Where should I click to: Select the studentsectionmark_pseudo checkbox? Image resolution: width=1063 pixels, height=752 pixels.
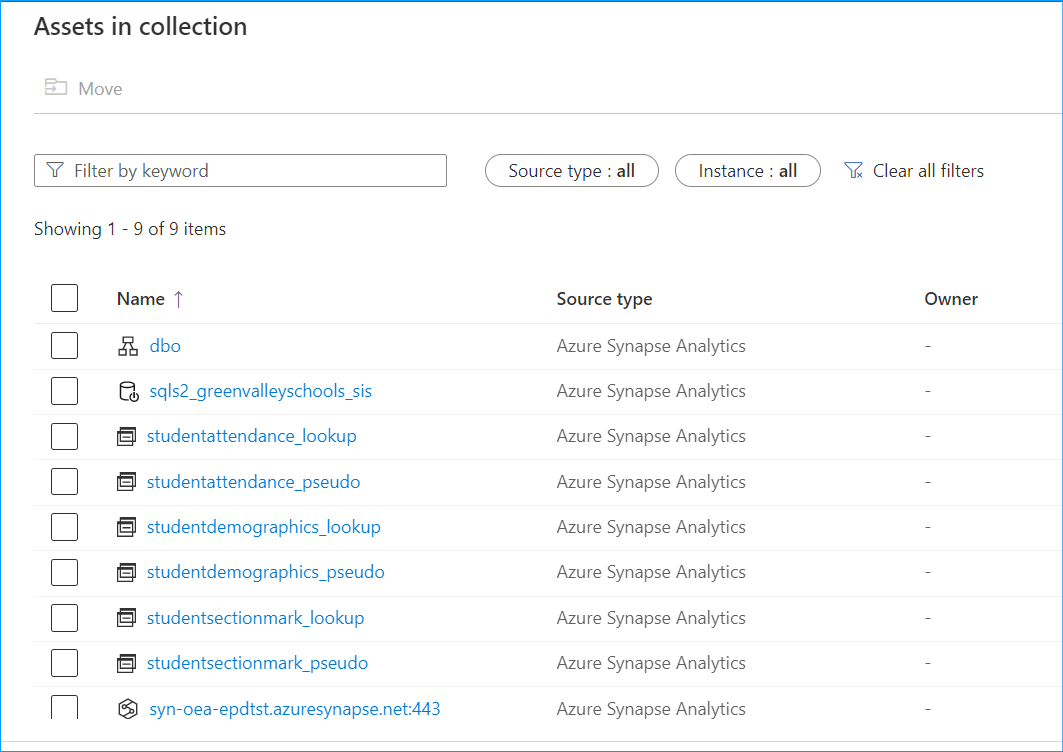(x=64, y=663)
